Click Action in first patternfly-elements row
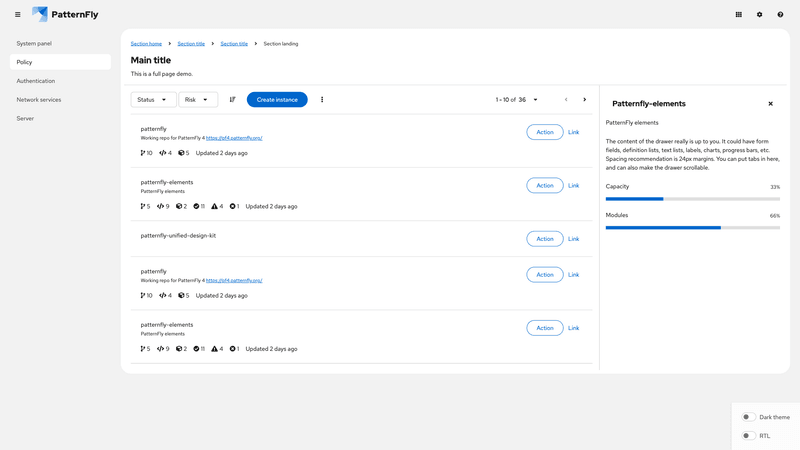800x450 pixels. coord(545,185)
